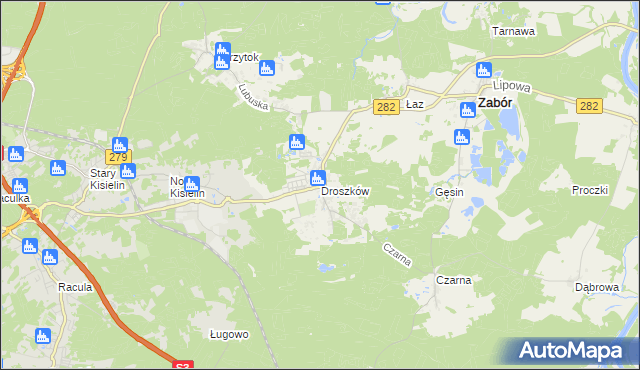The height and width of the screenshot is (370, 640).
Task: Select the factory icon left of Zabór label
Action: coord(468,110)
